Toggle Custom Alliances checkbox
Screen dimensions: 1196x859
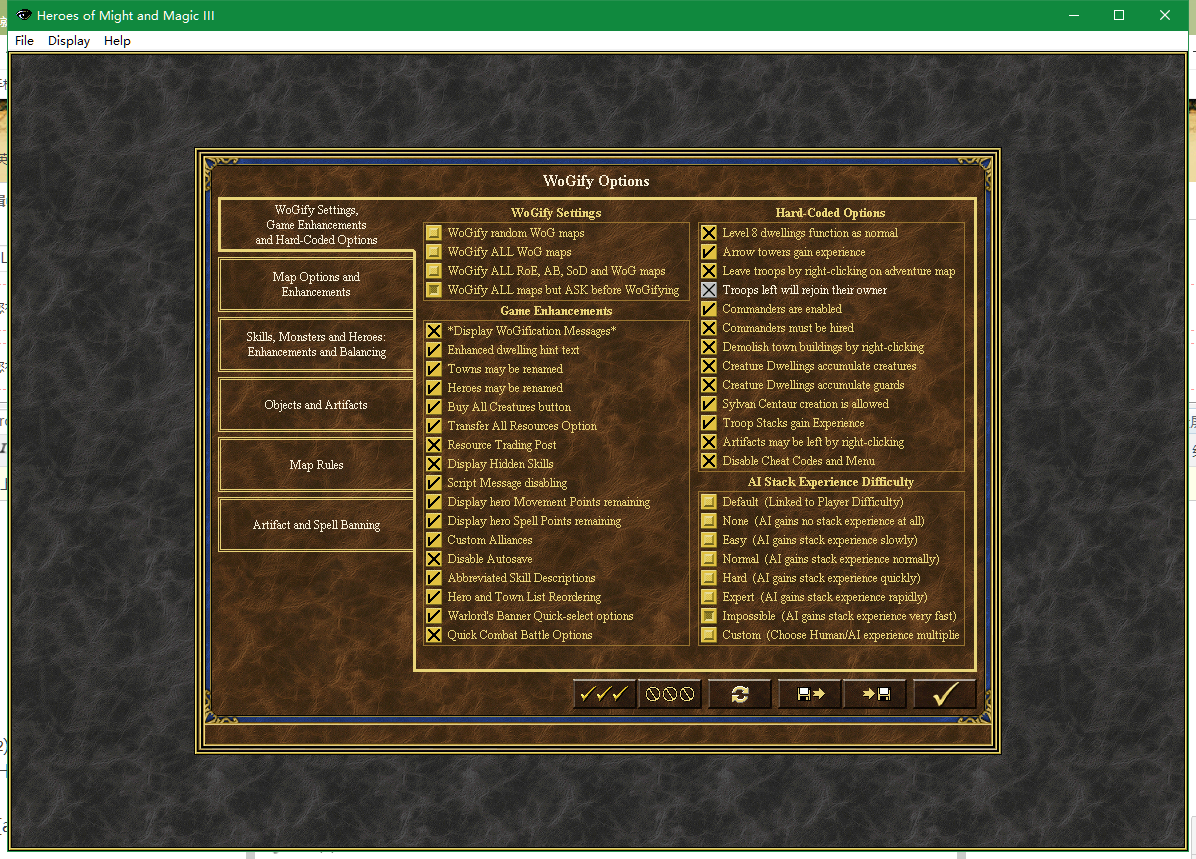pos(434,539)
